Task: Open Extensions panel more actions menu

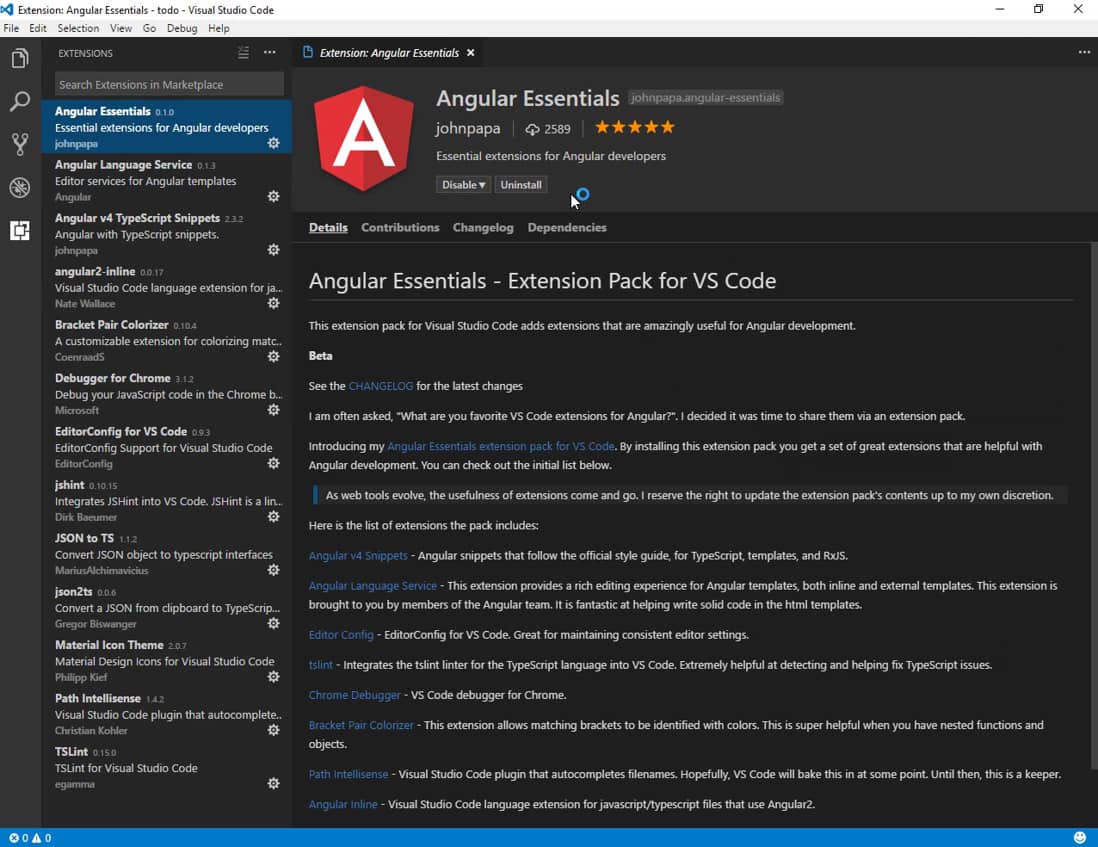Action: click(x=269, y=53)
